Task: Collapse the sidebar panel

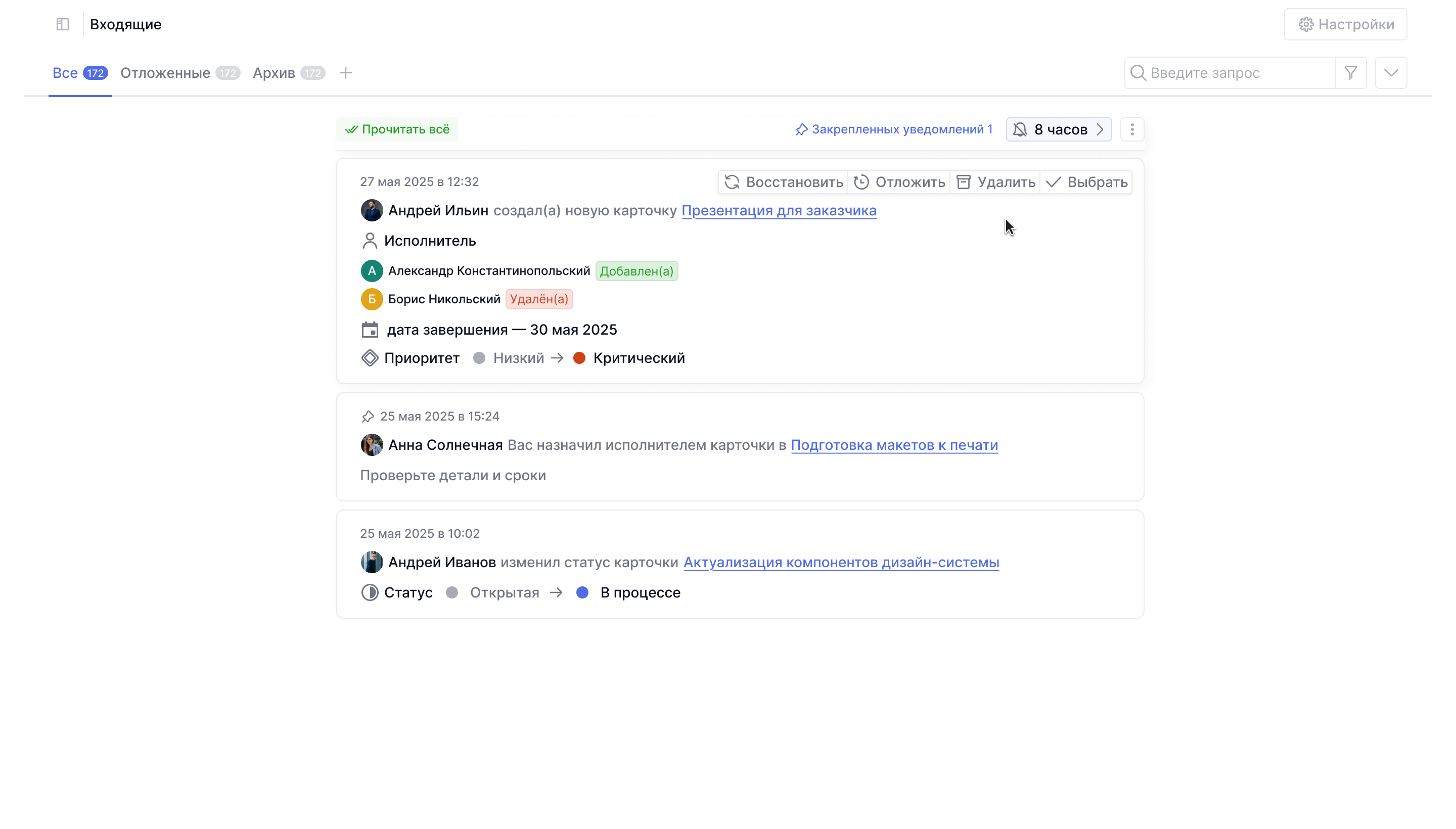Action: [62, 24]
